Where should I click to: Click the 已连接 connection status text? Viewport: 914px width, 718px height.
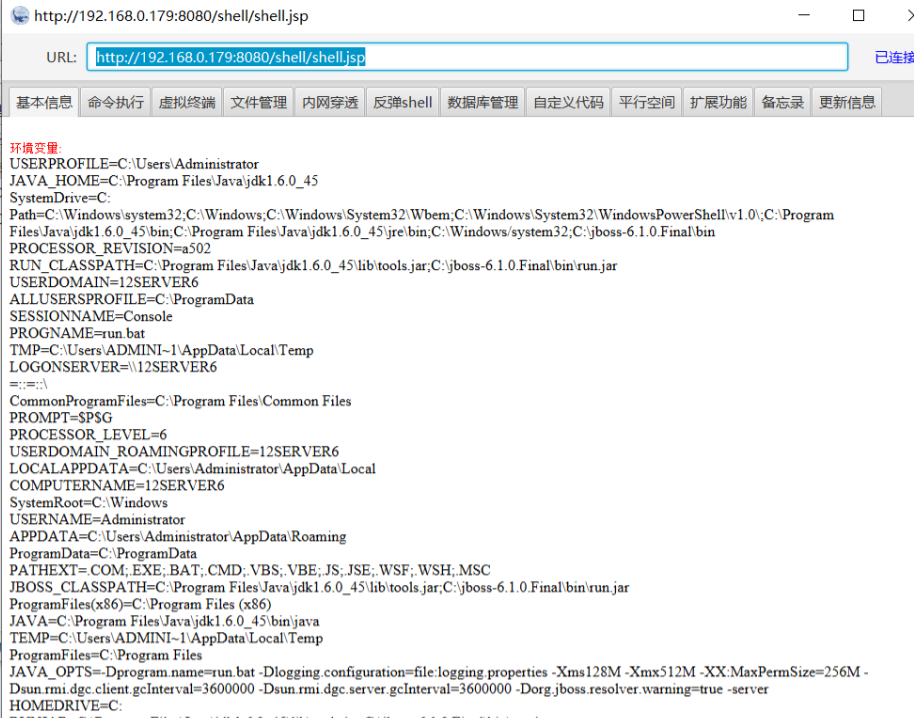coord(894,57)
